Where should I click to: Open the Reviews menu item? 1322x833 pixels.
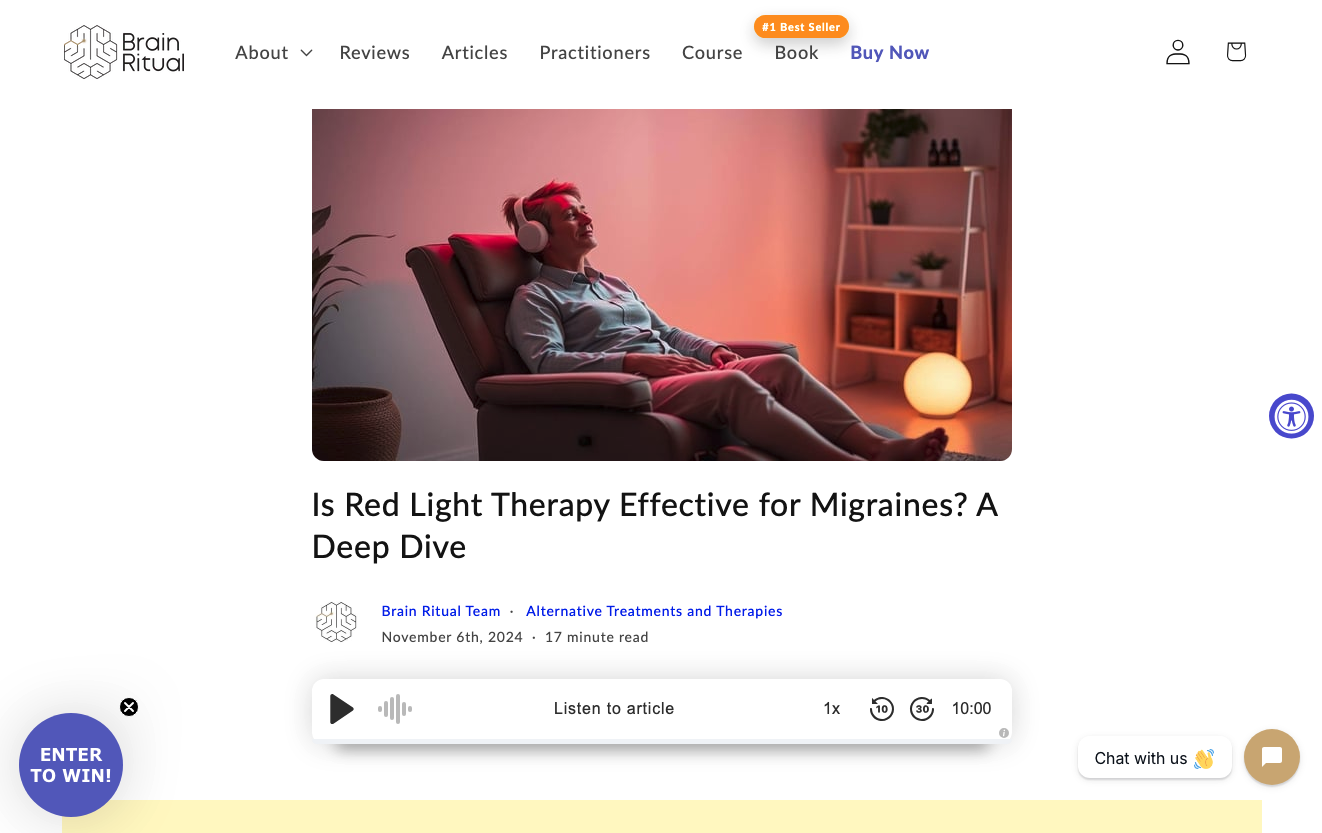[x=374, y=53]
